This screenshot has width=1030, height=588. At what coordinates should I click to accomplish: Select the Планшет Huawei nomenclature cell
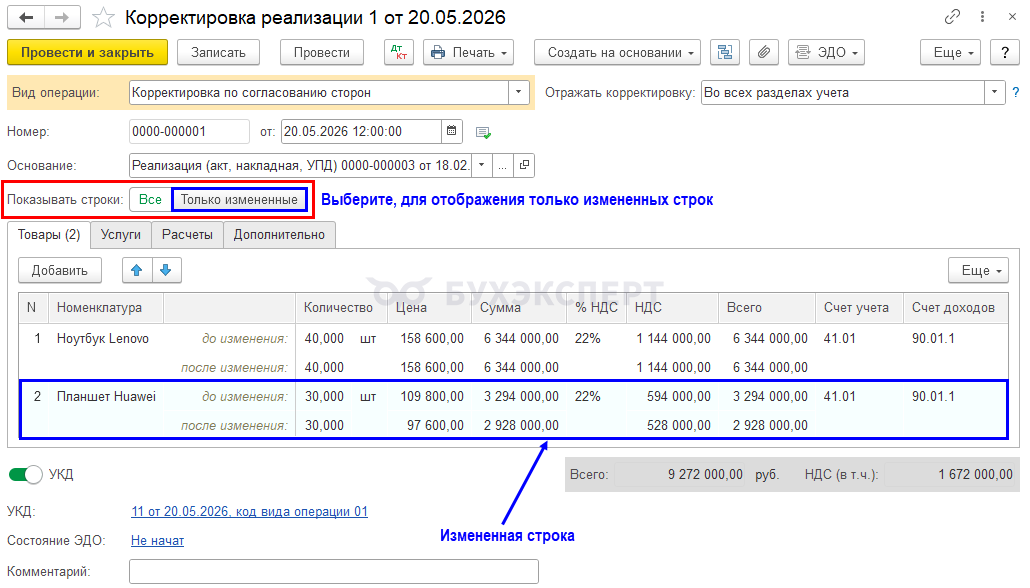coord(106,396)
